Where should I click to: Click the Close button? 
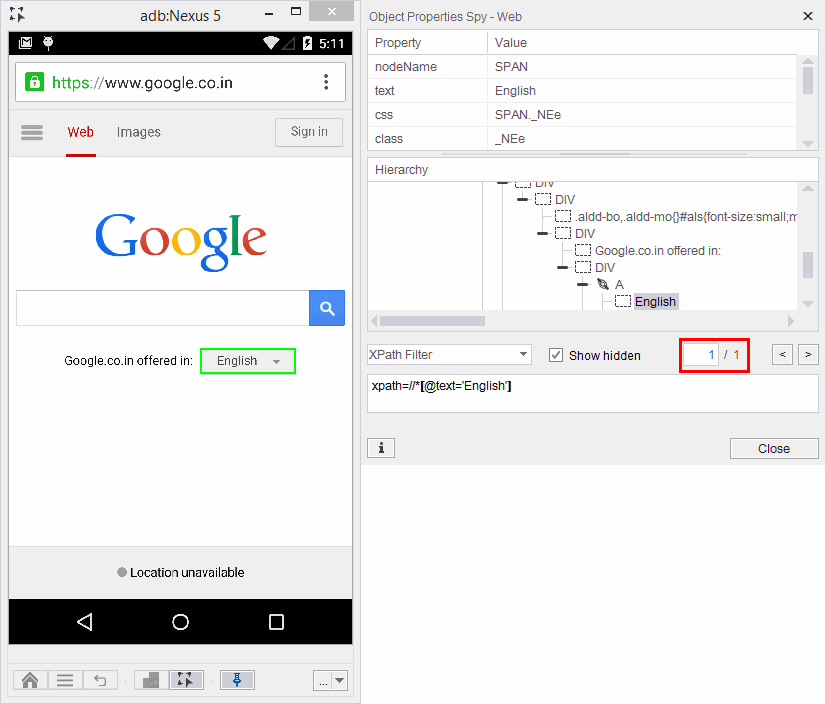(774, 448)
